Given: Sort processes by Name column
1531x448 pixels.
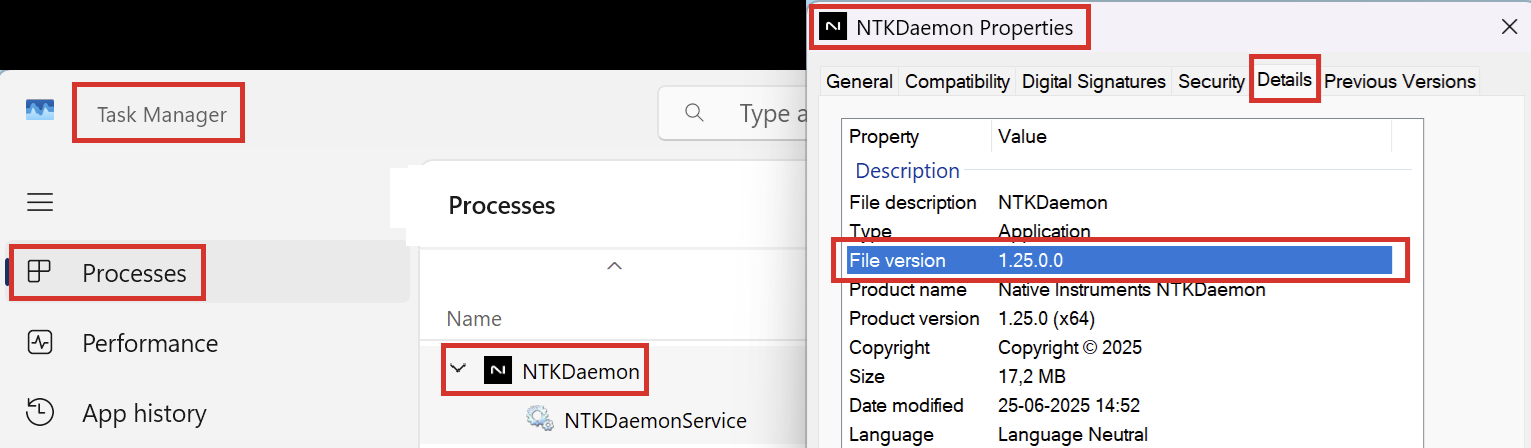Looking at the screenshot, I should 474,319.
